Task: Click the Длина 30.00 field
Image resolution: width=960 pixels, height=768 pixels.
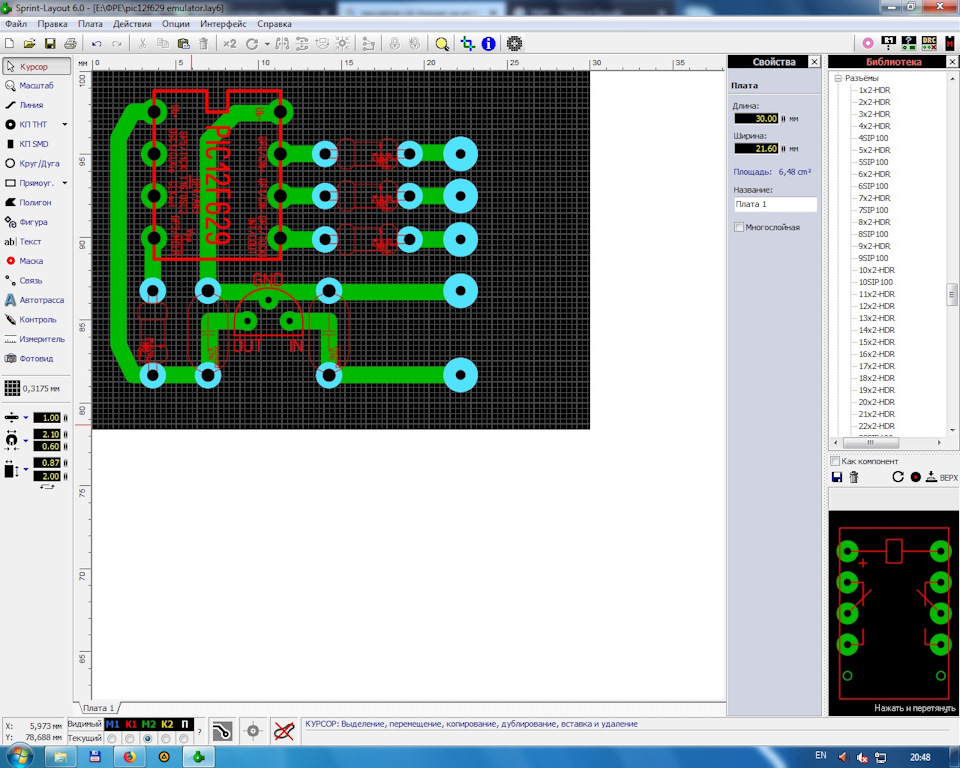Action: [756, 118]
